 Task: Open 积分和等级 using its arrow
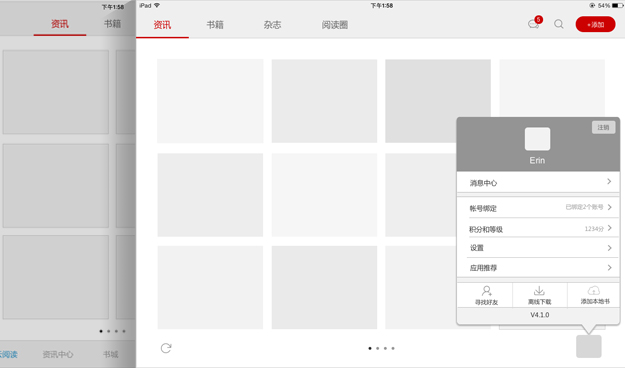(x=609, y=228)
